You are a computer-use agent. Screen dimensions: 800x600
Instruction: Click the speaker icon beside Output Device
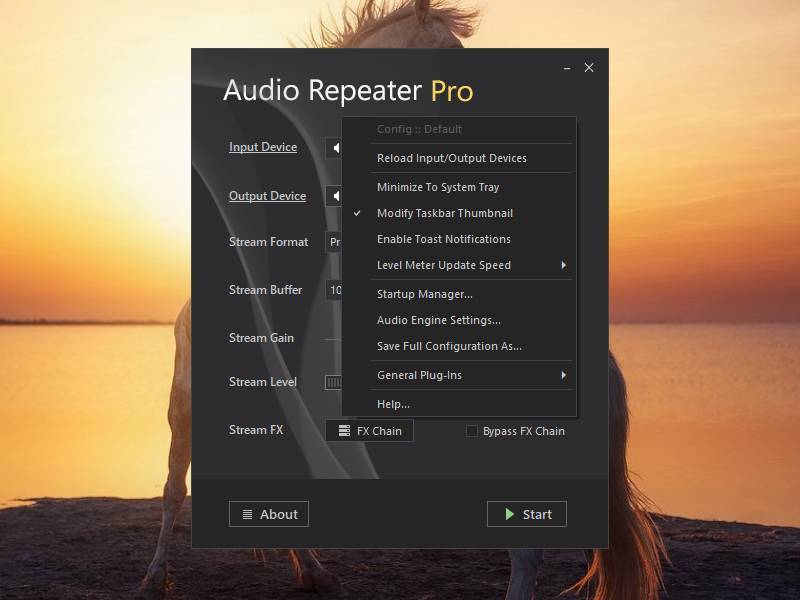click(x=336, y=196)
